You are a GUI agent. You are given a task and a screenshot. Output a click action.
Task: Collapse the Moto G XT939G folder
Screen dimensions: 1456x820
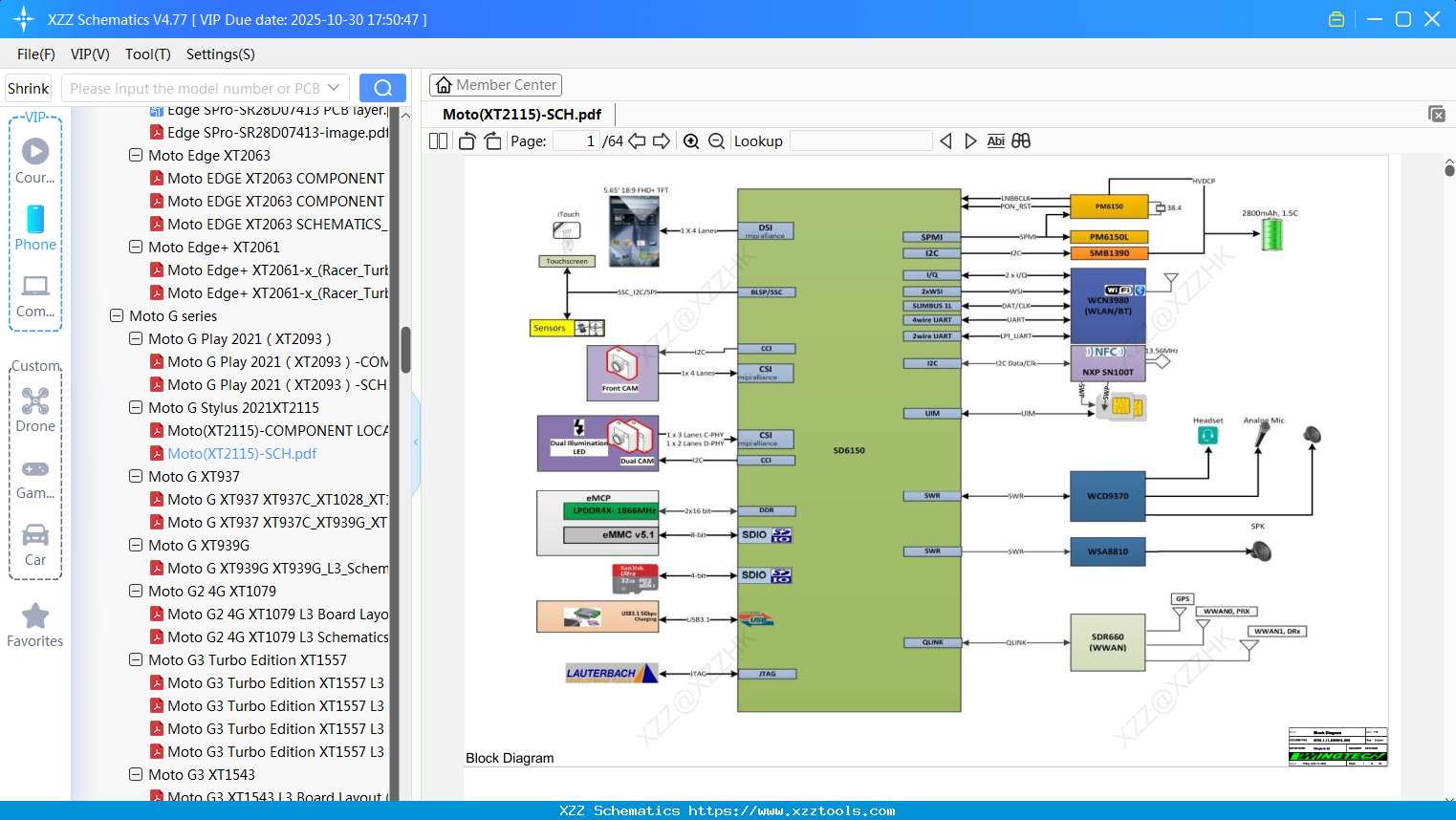[x=136, y=545]
